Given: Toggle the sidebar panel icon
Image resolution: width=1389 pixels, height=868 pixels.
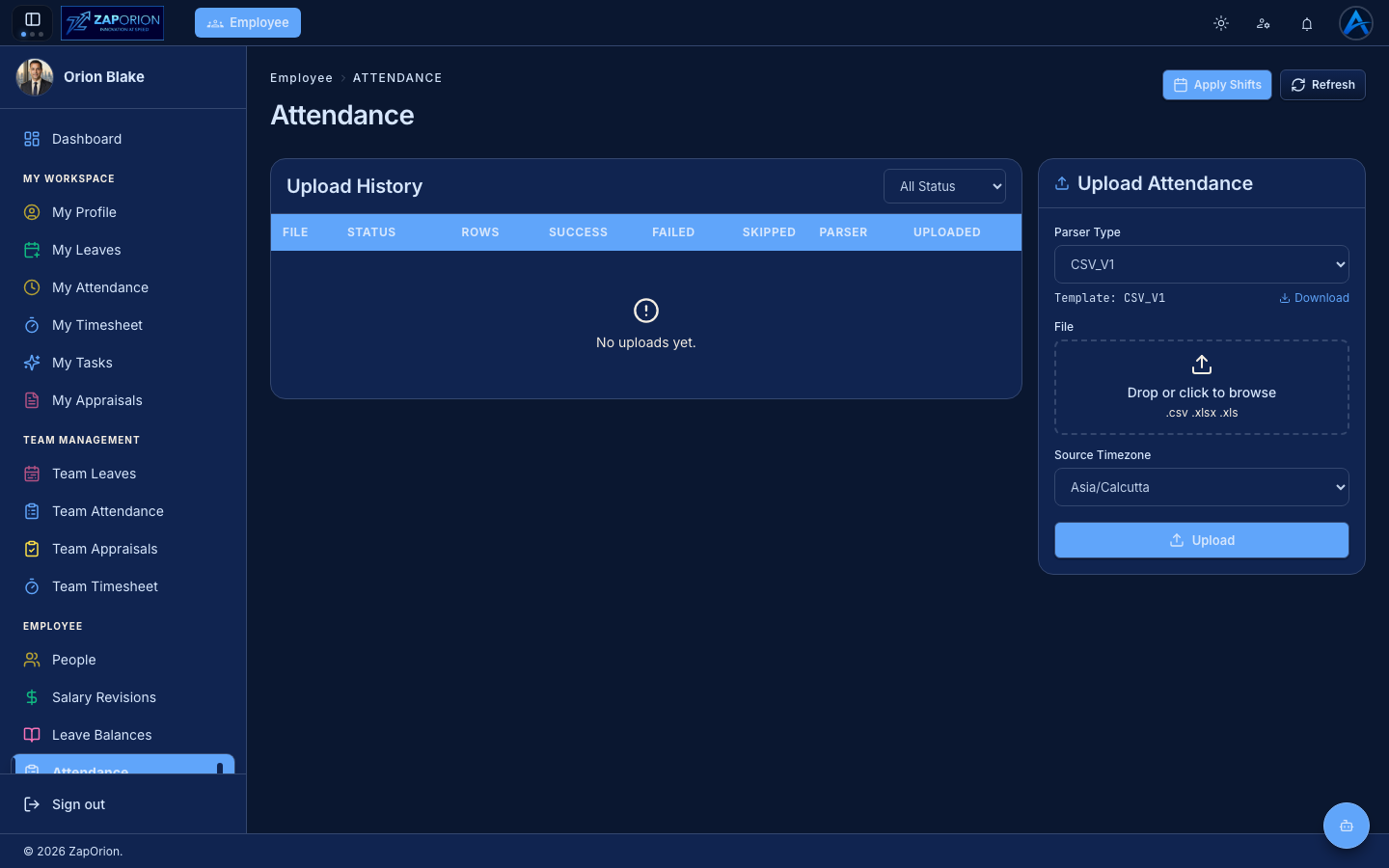Looking at the screenshot, I should pos(32,19).
